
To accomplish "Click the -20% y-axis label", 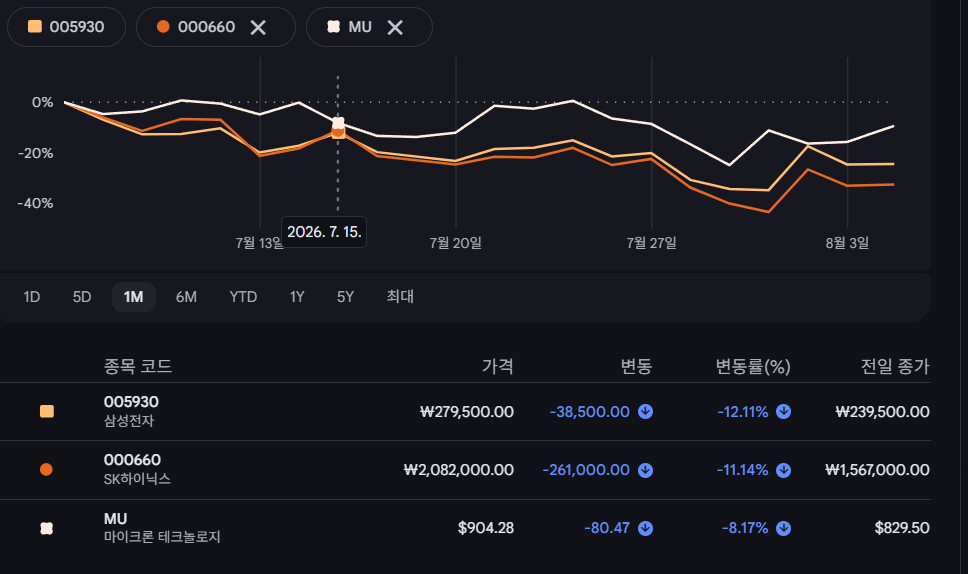I will pos(35,153).
